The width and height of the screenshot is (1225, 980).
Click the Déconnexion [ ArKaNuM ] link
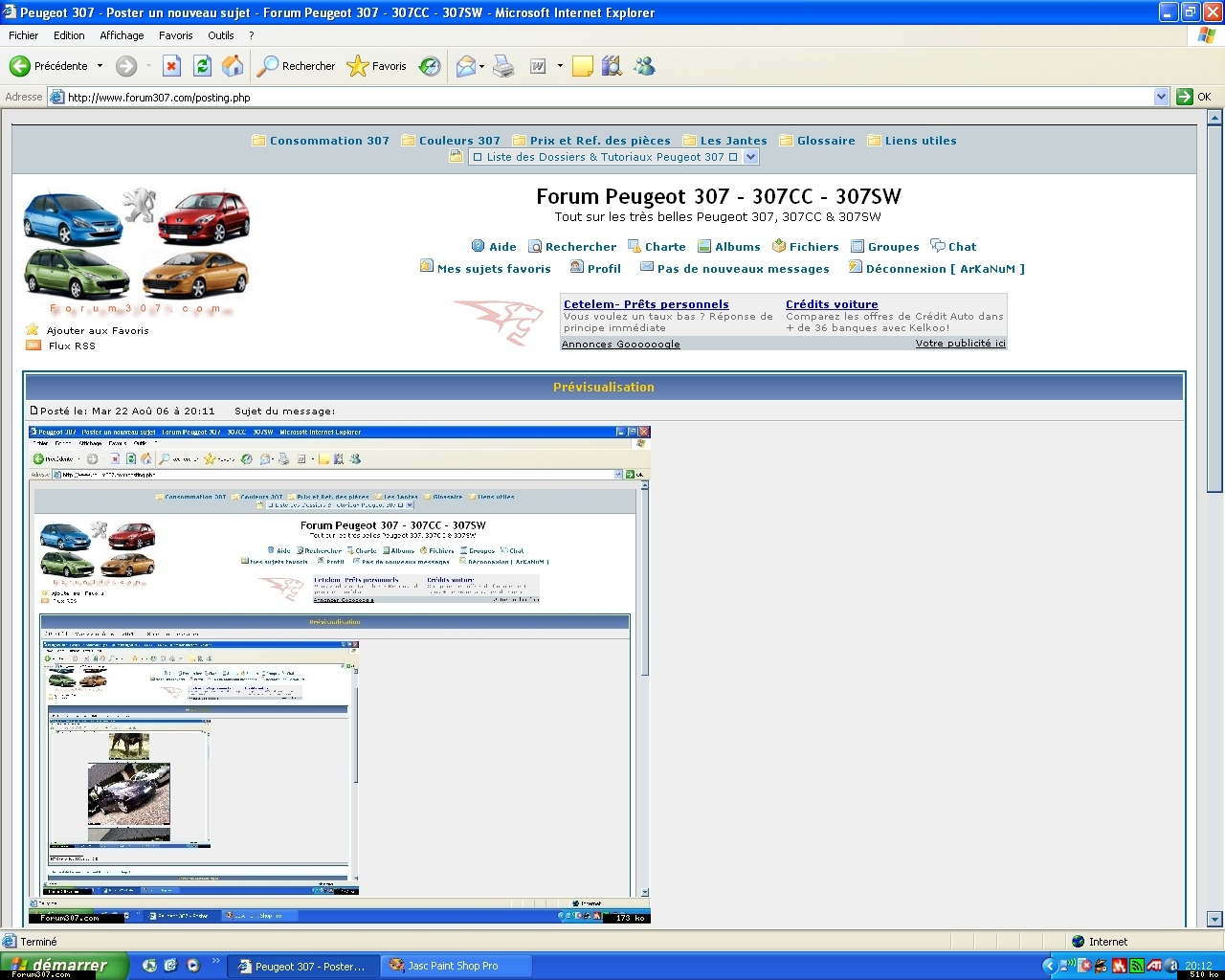tap(945, 269)
